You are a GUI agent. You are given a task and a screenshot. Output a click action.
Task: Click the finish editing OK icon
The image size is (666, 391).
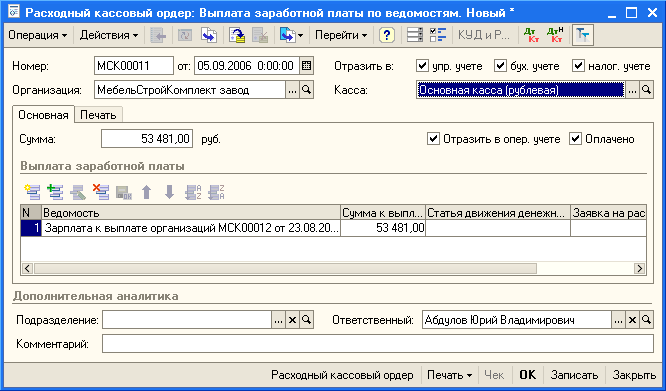[x=124, y=192]
